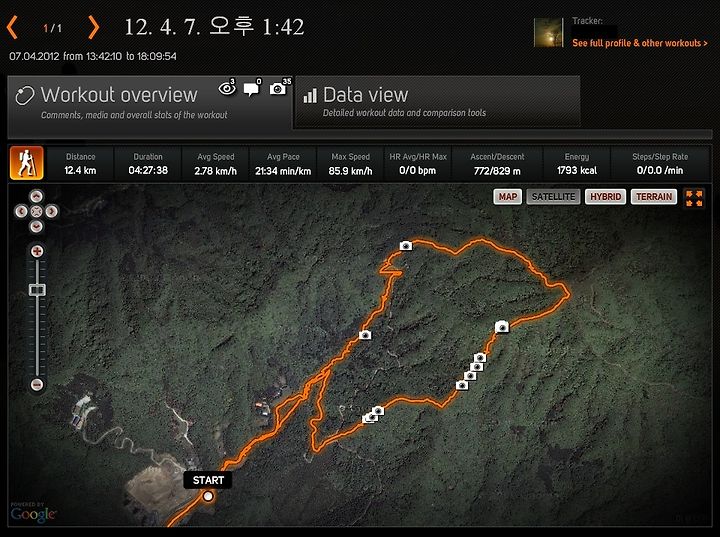Expand the map to fullscreen
This screenshot has height=537, width=720.
point(694,198)
